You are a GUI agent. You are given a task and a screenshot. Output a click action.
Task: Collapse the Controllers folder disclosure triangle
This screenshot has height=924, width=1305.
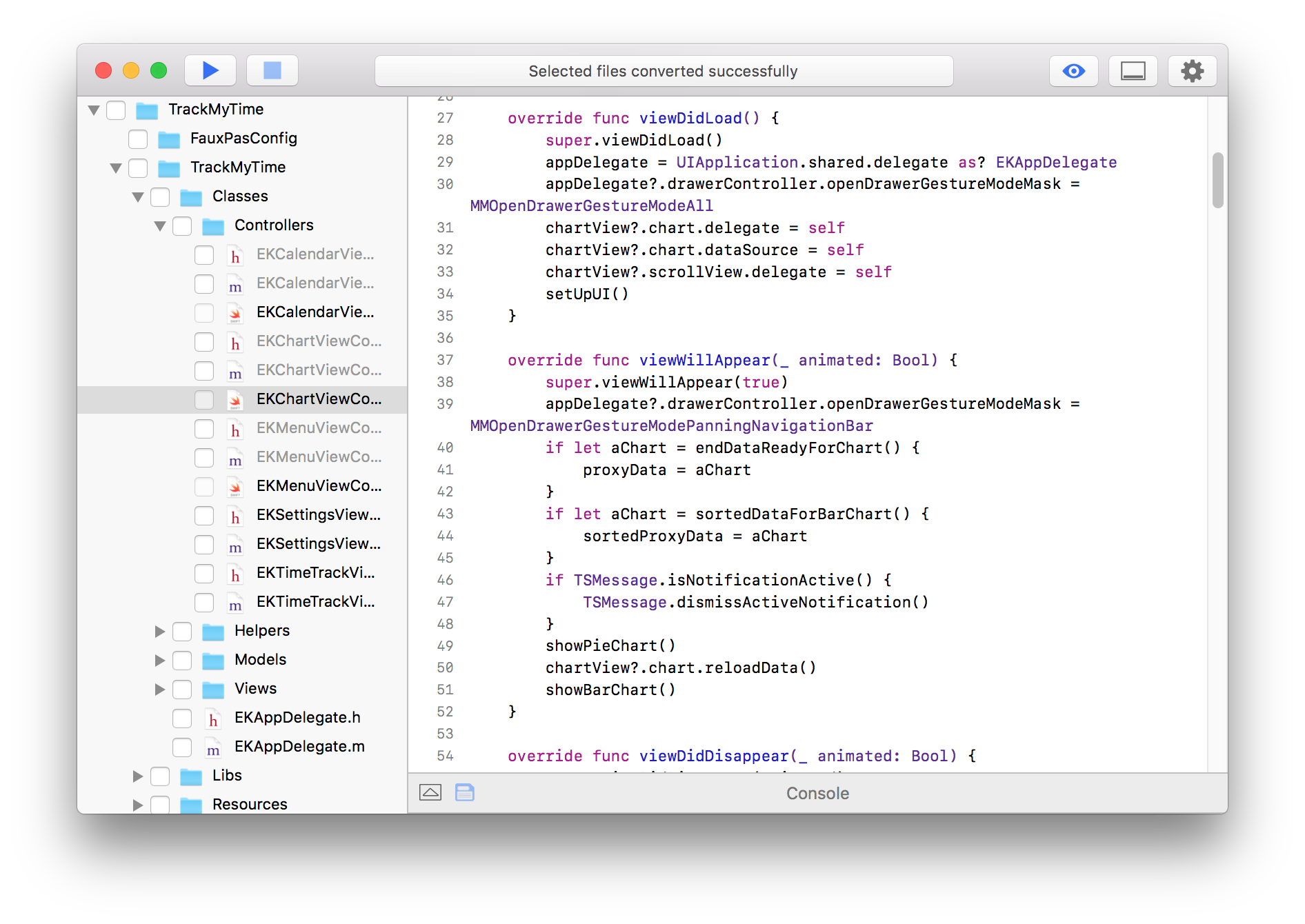coord(160,225)
